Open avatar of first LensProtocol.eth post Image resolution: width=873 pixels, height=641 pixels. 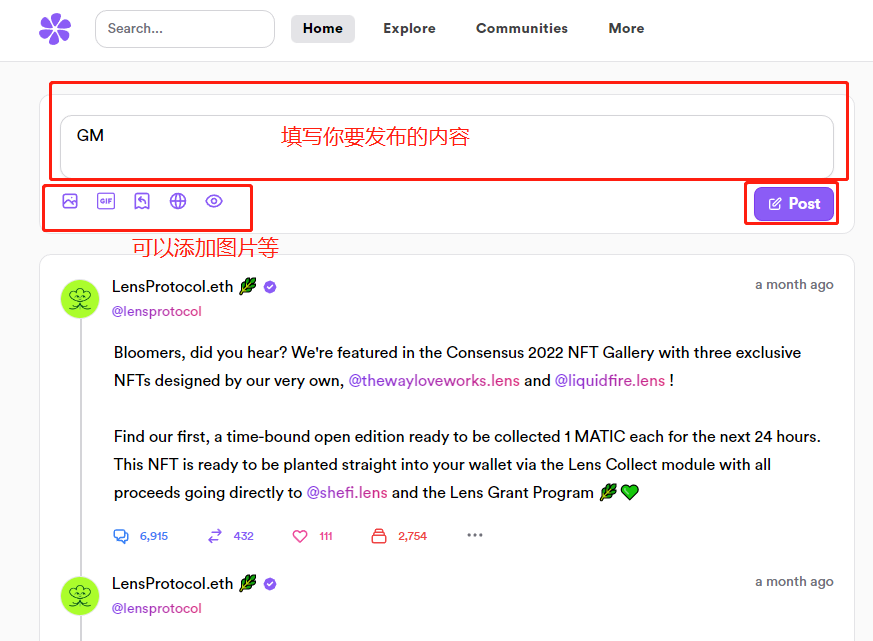(x=80, y=299)
